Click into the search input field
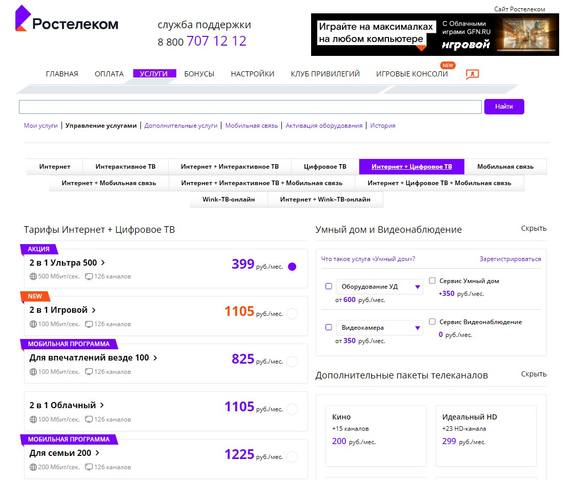 pyautogui.click(x=250, y=107)
